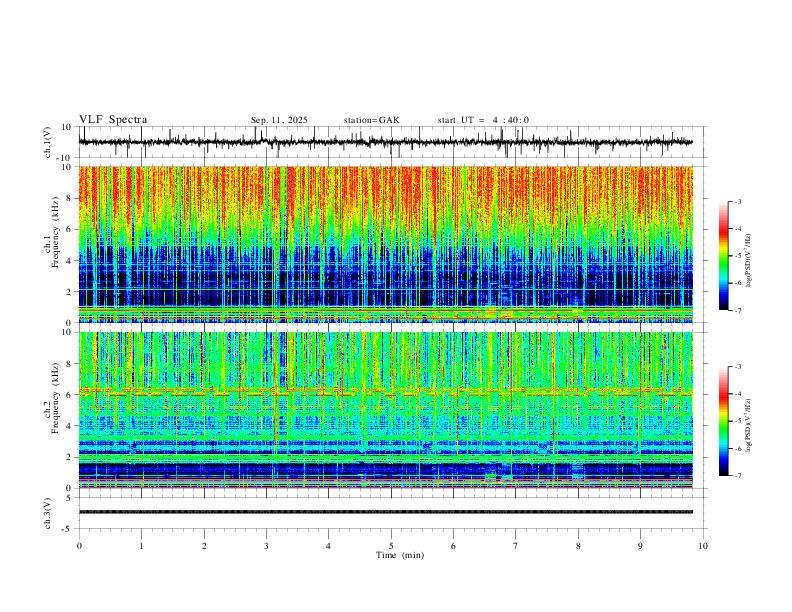Image resolution: width=792 pixels, height=612 pixels.
Task: Click the time axis tick "9"
Action: tap(640, 546)
